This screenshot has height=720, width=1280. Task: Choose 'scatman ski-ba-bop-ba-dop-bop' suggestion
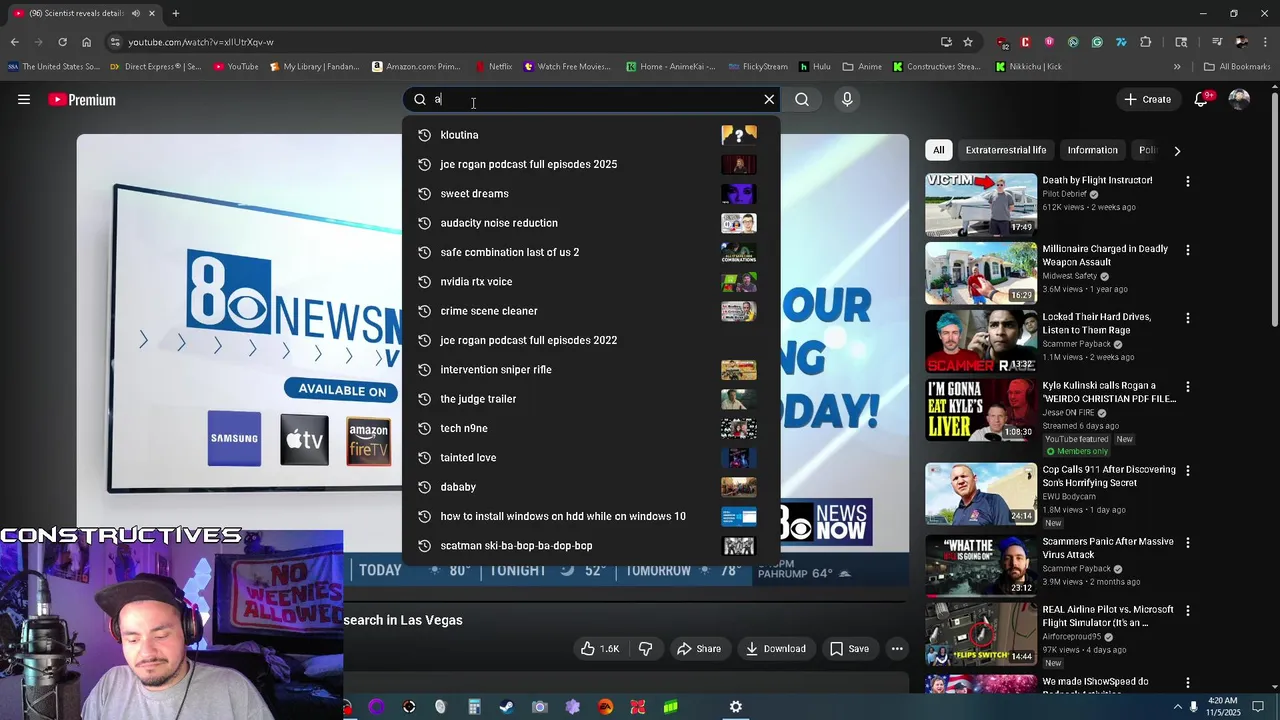coord(590,545)
